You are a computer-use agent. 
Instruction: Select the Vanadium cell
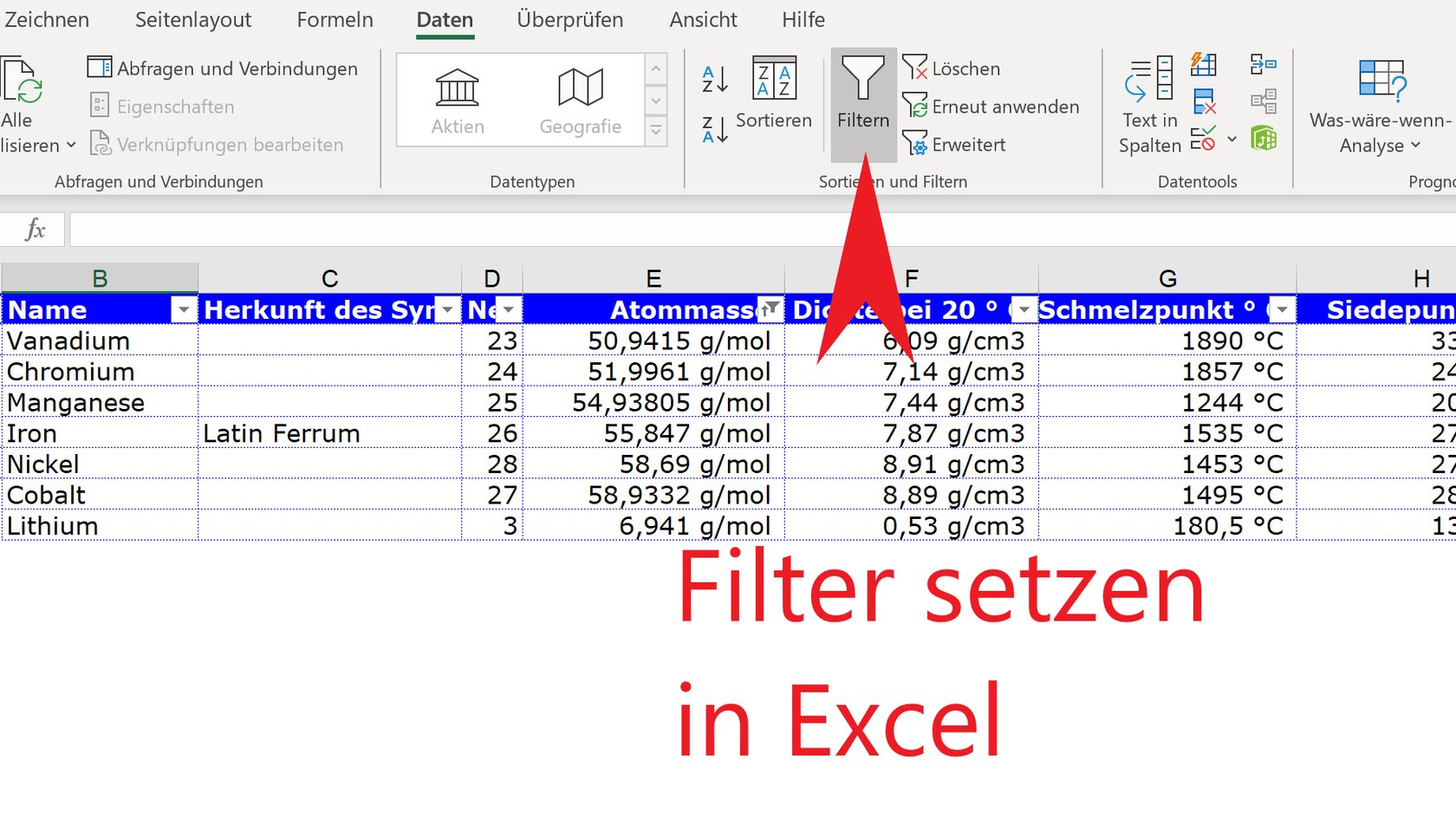(x=100, y=341)
